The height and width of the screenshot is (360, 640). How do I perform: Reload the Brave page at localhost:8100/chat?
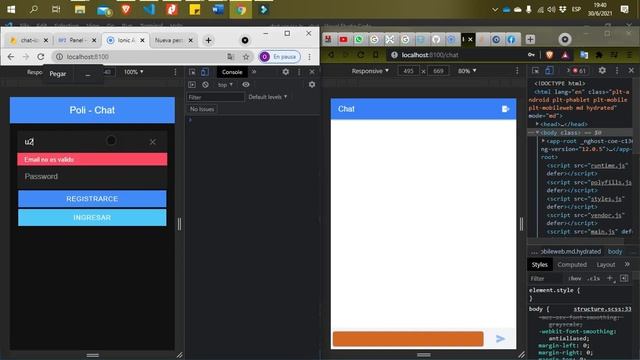click(361, 55)
